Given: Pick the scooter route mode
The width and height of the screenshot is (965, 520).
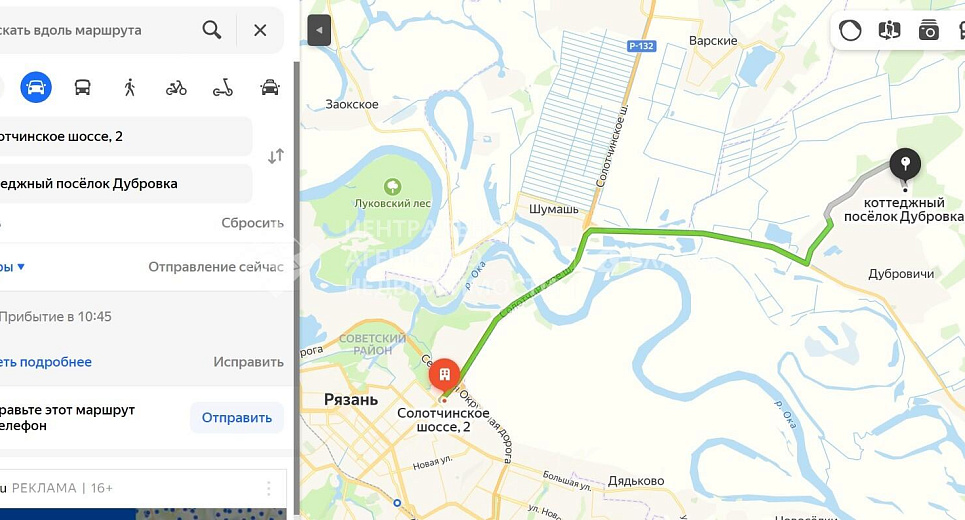Looking at the screenshot, I should point(223,87).
